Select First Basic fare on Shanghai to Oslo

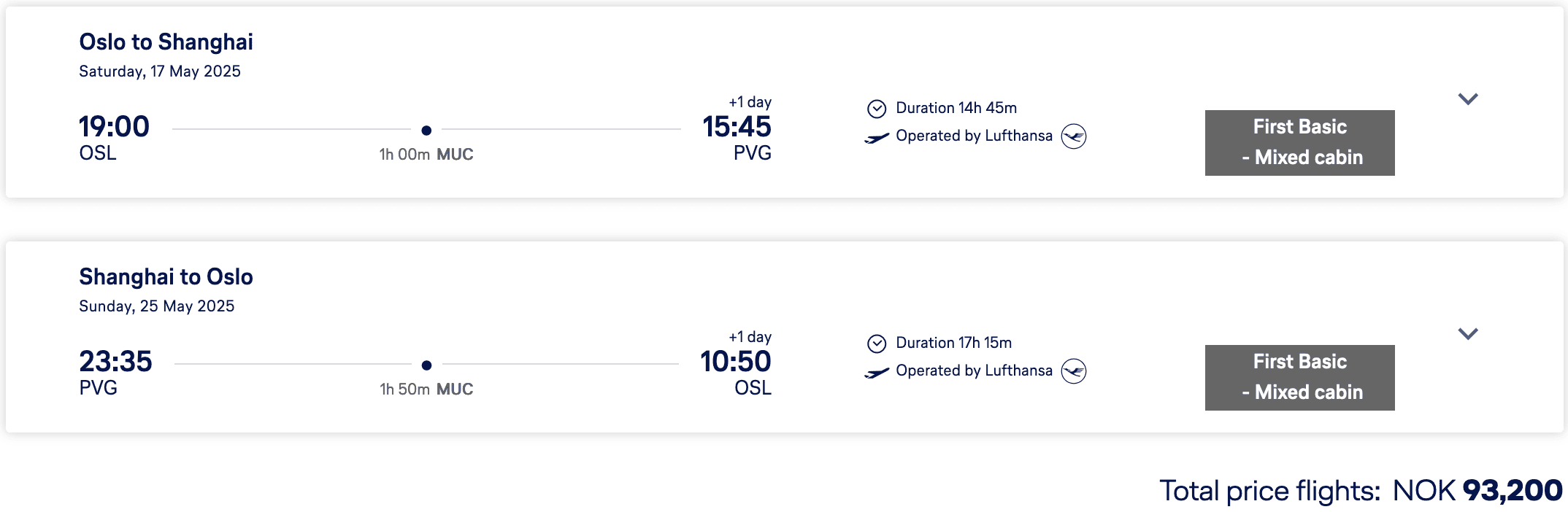[1299, 377]
